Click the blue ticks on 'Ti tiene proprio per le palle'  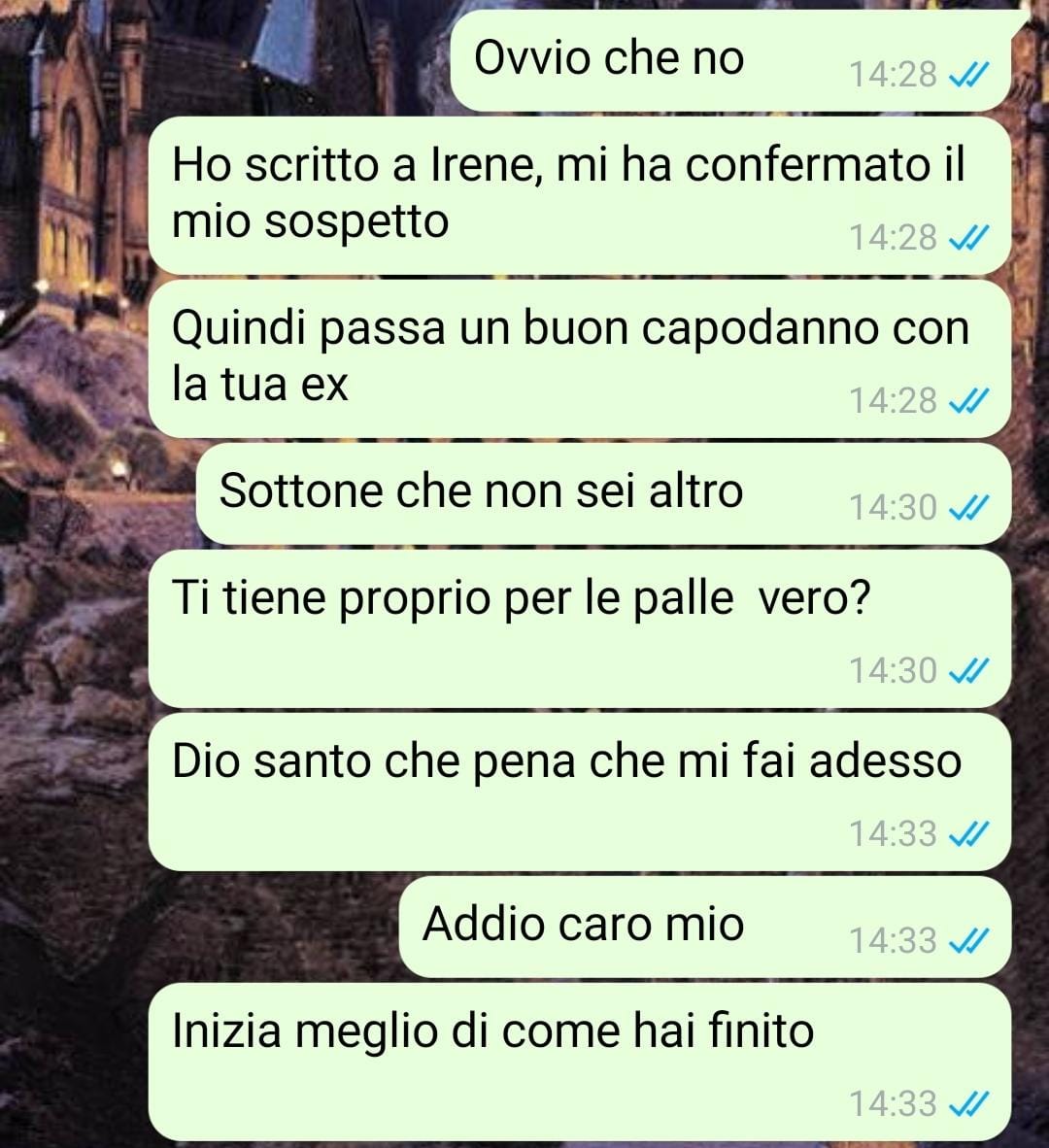click(968, 670)
